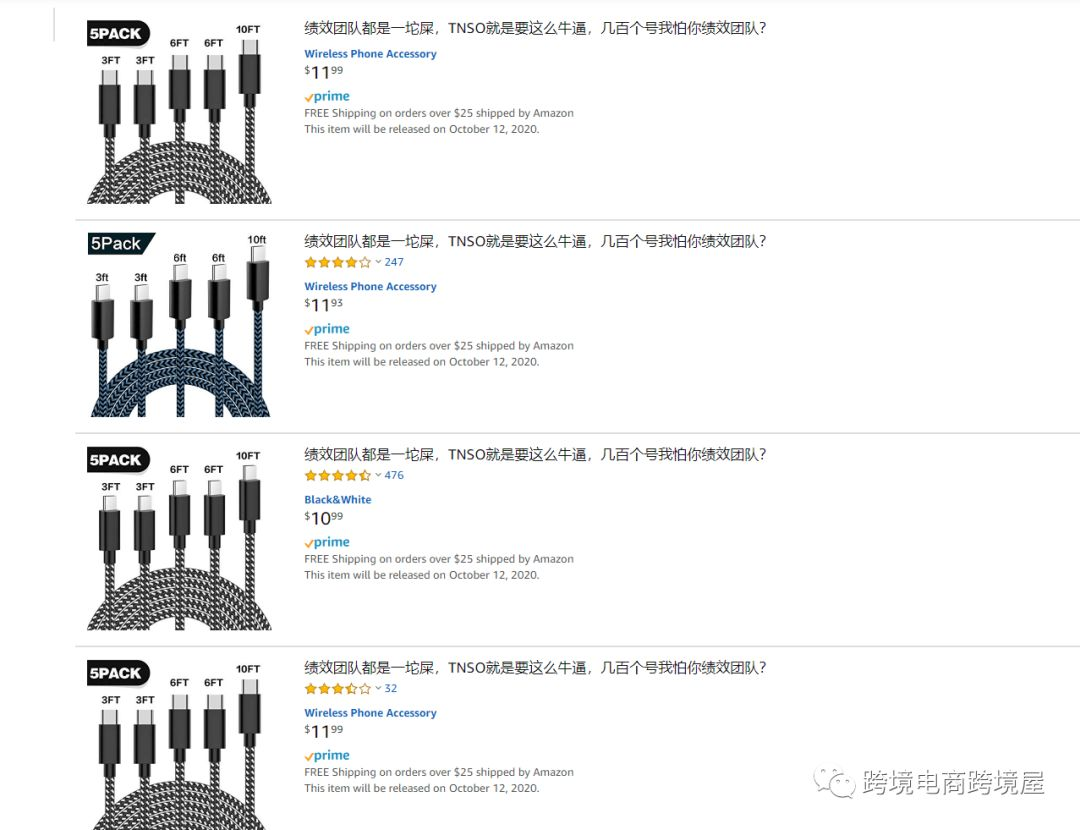Open Wireless Phone Accessory link on the unrated top listing
The height and width of the screenshot is (830, 1080).
point(370,54)
